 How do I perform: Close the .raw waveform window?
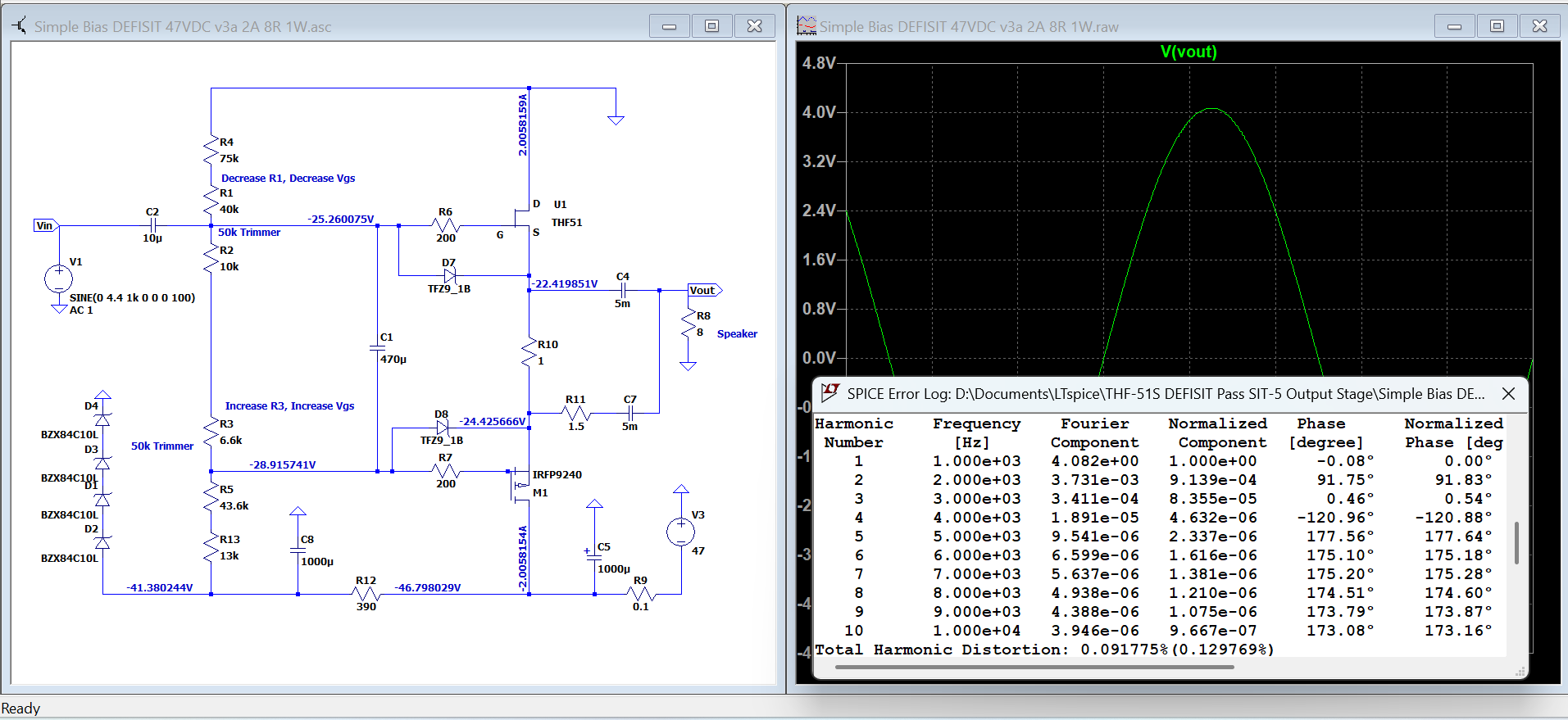1540,26
